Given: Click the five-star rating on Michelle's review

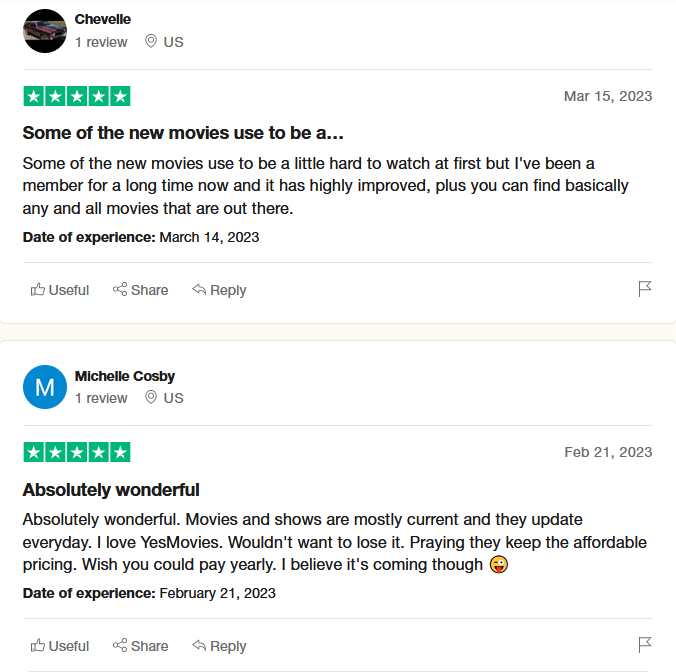Looking at the screenshot, I should pyautogui.click(x=77, y=452).
